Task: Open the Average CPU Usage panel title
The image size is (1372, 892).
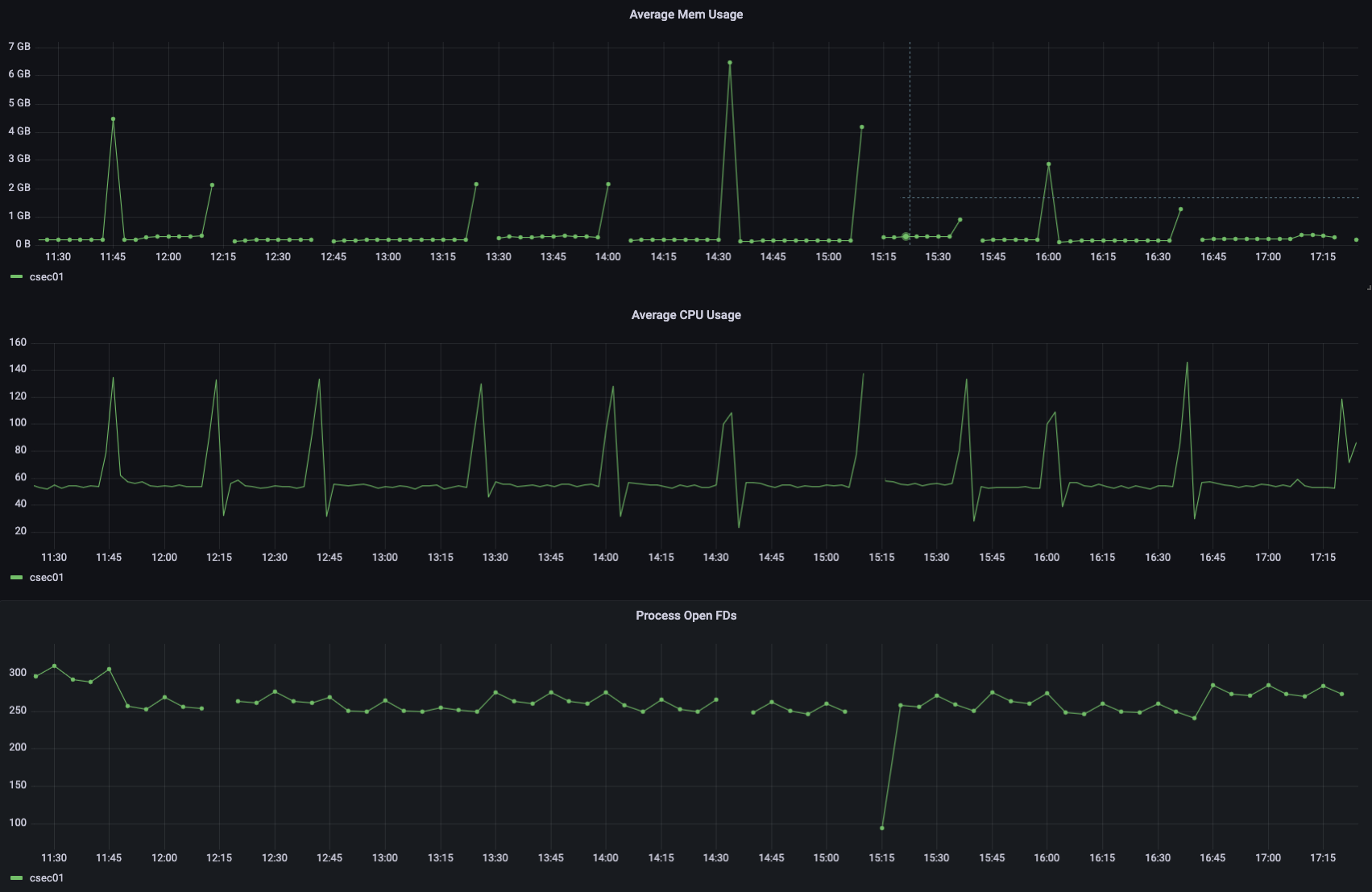Action: [686, 315]
